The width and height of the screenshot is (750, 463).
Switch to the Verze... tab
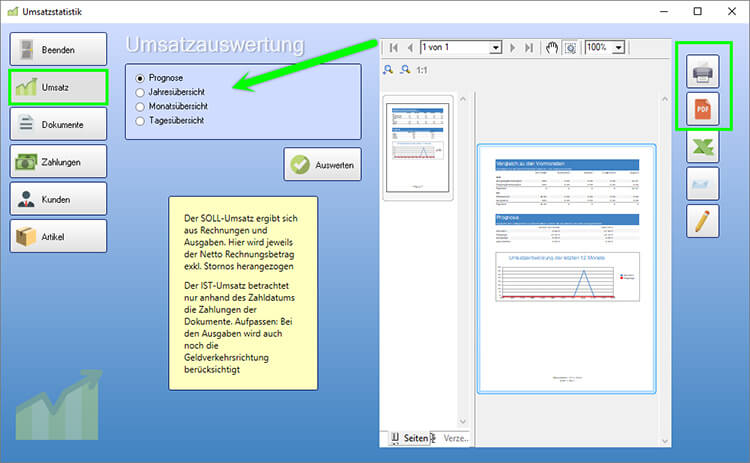coord(451,438)
